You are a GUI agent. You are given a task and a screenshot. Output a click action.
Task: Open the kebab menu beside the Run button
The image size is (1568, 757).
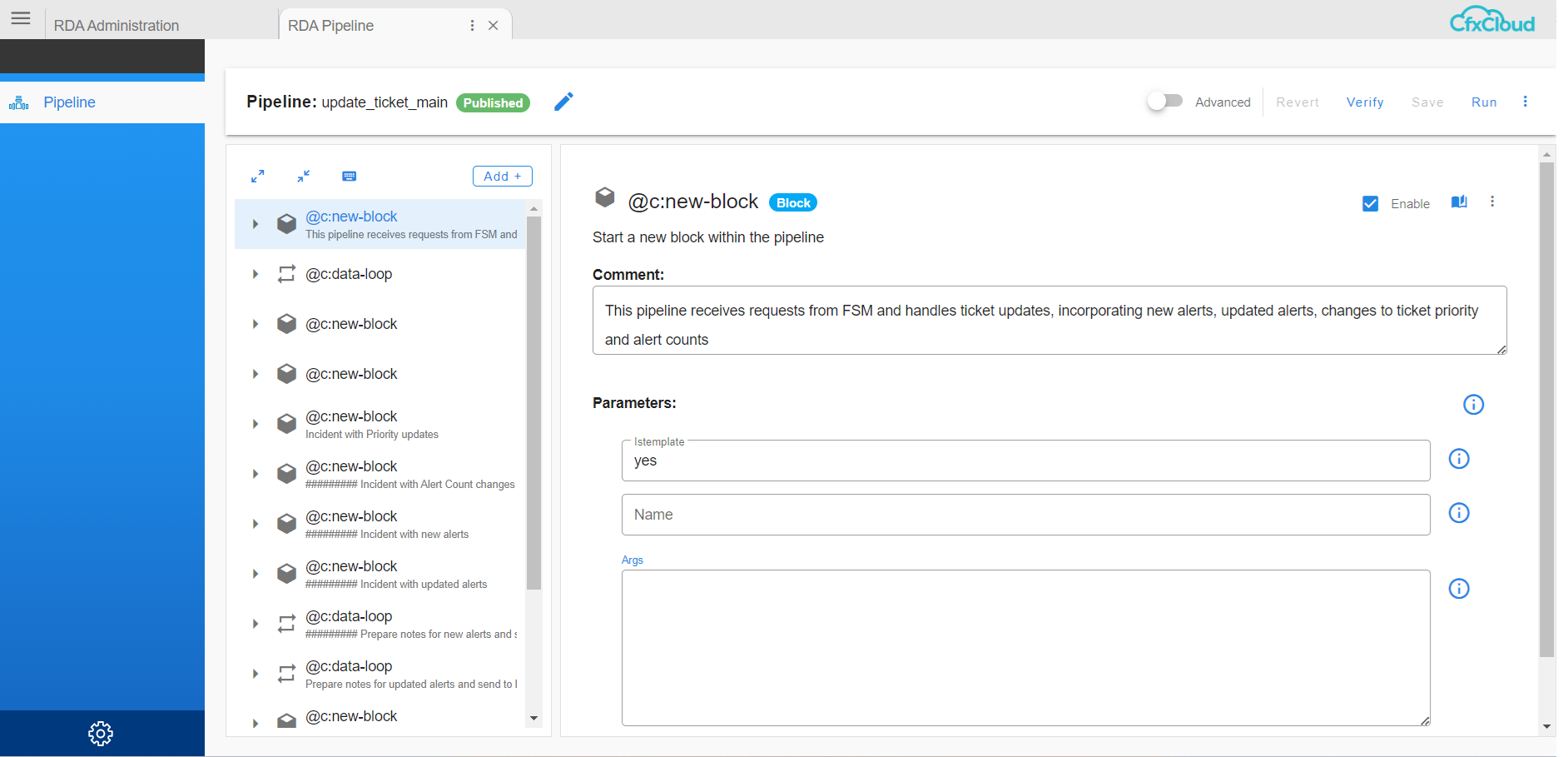coord(1526,102)
